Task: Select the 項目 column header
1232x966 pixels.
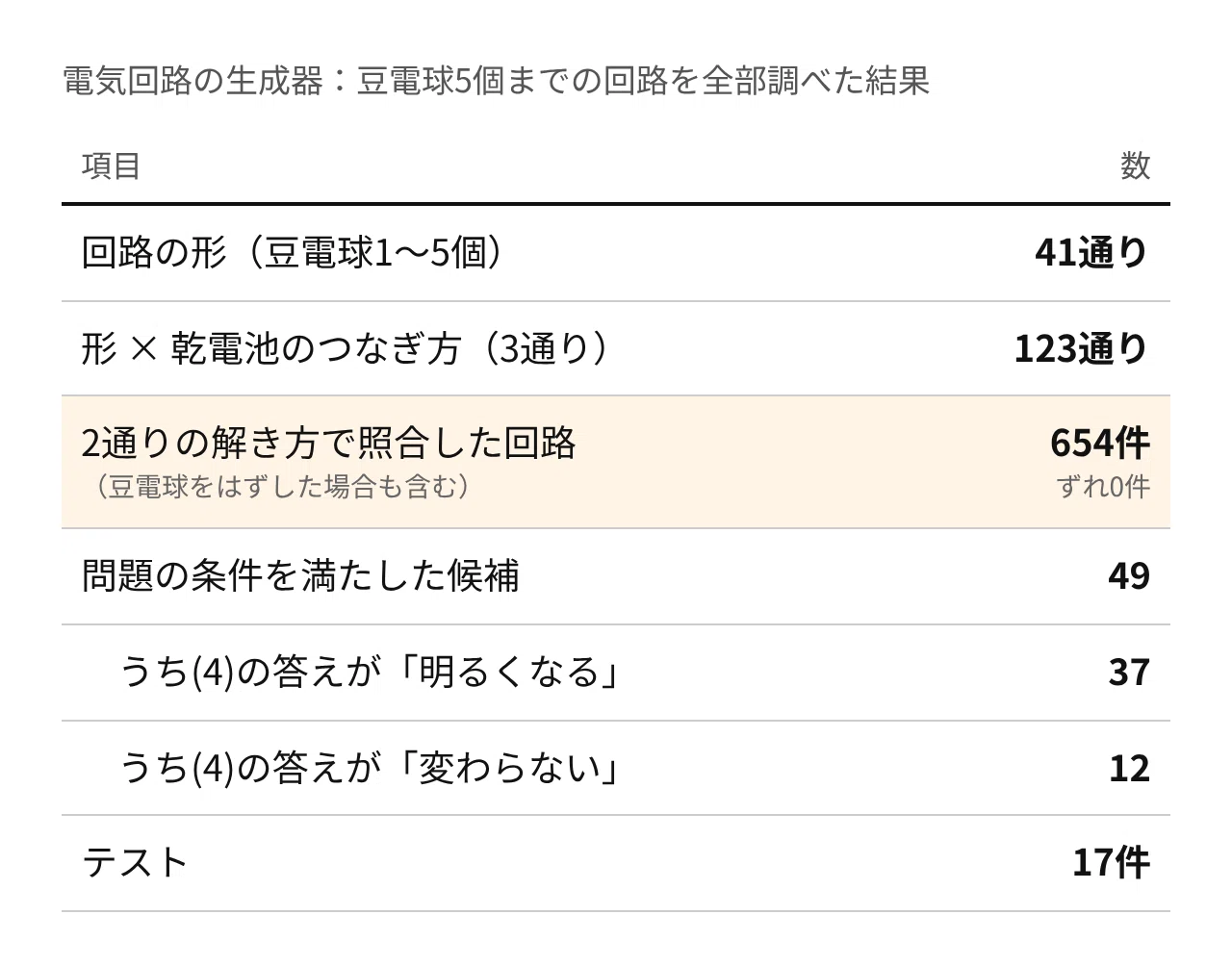Action: pos(112,166)
